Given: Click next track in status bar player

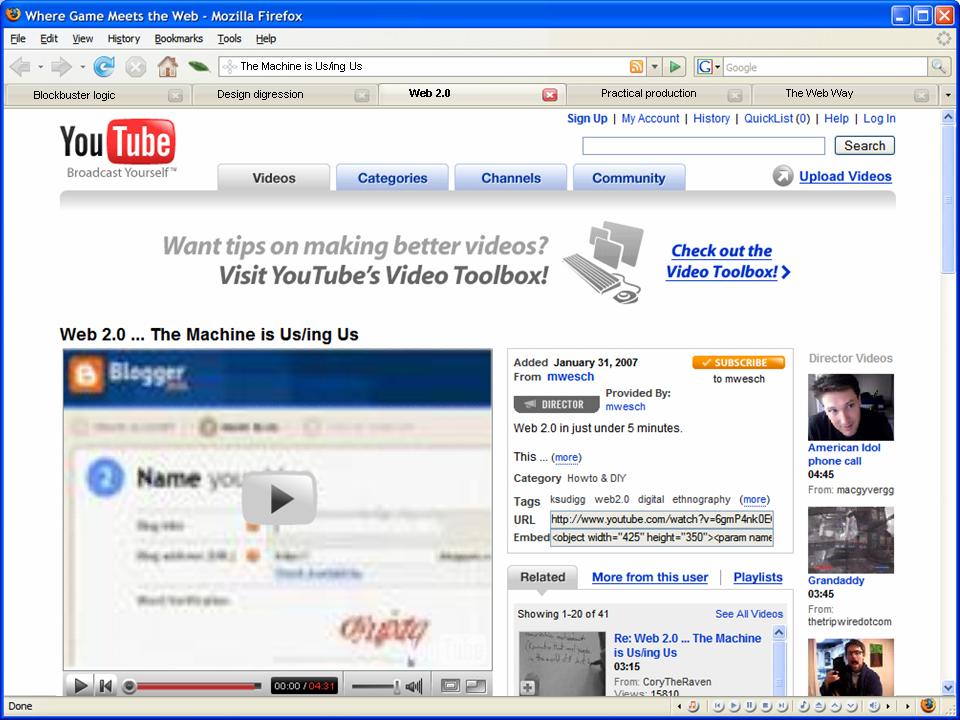Looking at the screenshot, I should click(x=782, y=706).
